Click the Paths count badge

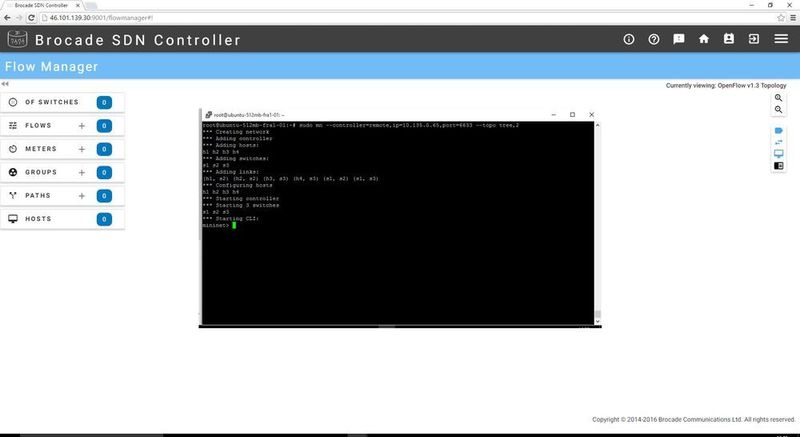(x=104, y=196)
